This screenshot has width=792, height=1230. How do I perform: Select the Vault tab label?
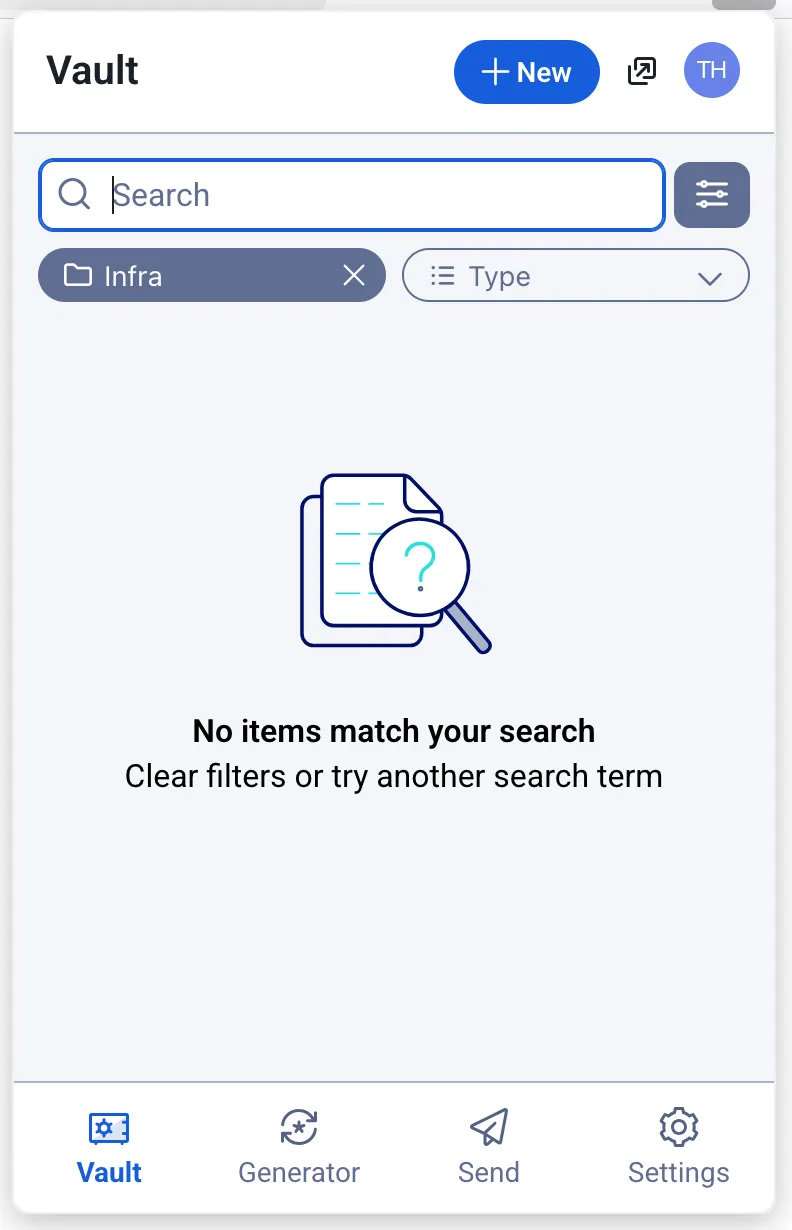click(x=109, y=1172)
